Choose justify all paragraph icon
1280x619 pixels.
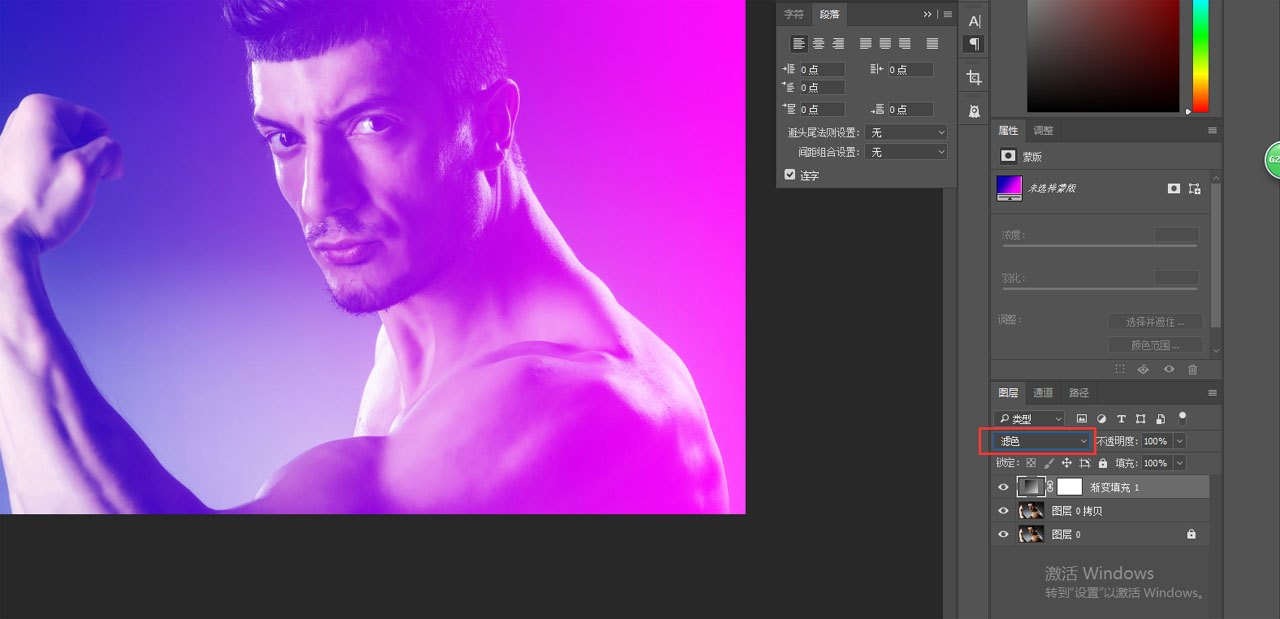point(932,43)
